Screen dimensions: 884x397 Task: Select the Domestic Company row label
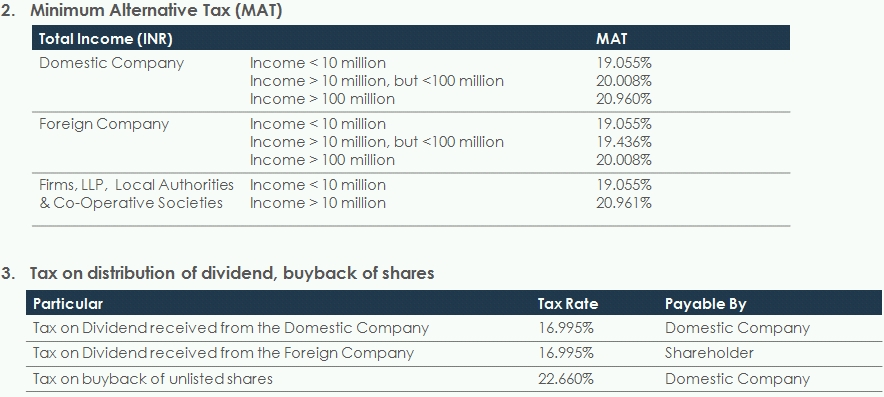tap(111, 63)
